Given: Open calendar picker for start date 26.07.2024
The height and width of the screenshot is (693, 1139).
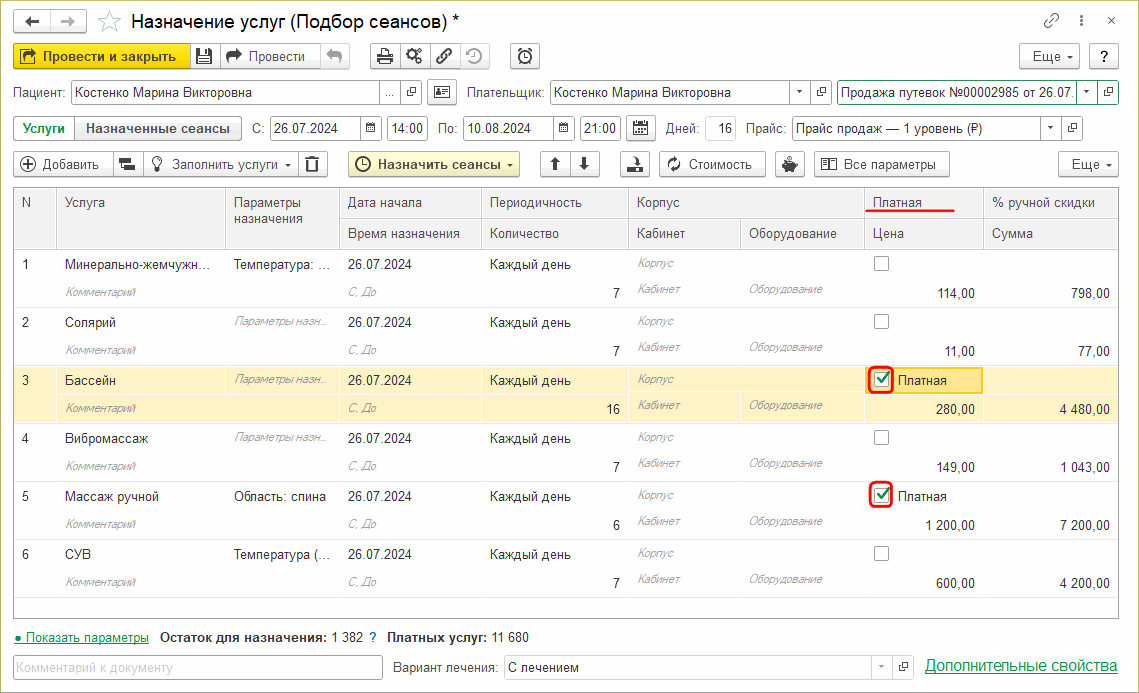Looking at the screenshot, I should click(x=370, y=129).
